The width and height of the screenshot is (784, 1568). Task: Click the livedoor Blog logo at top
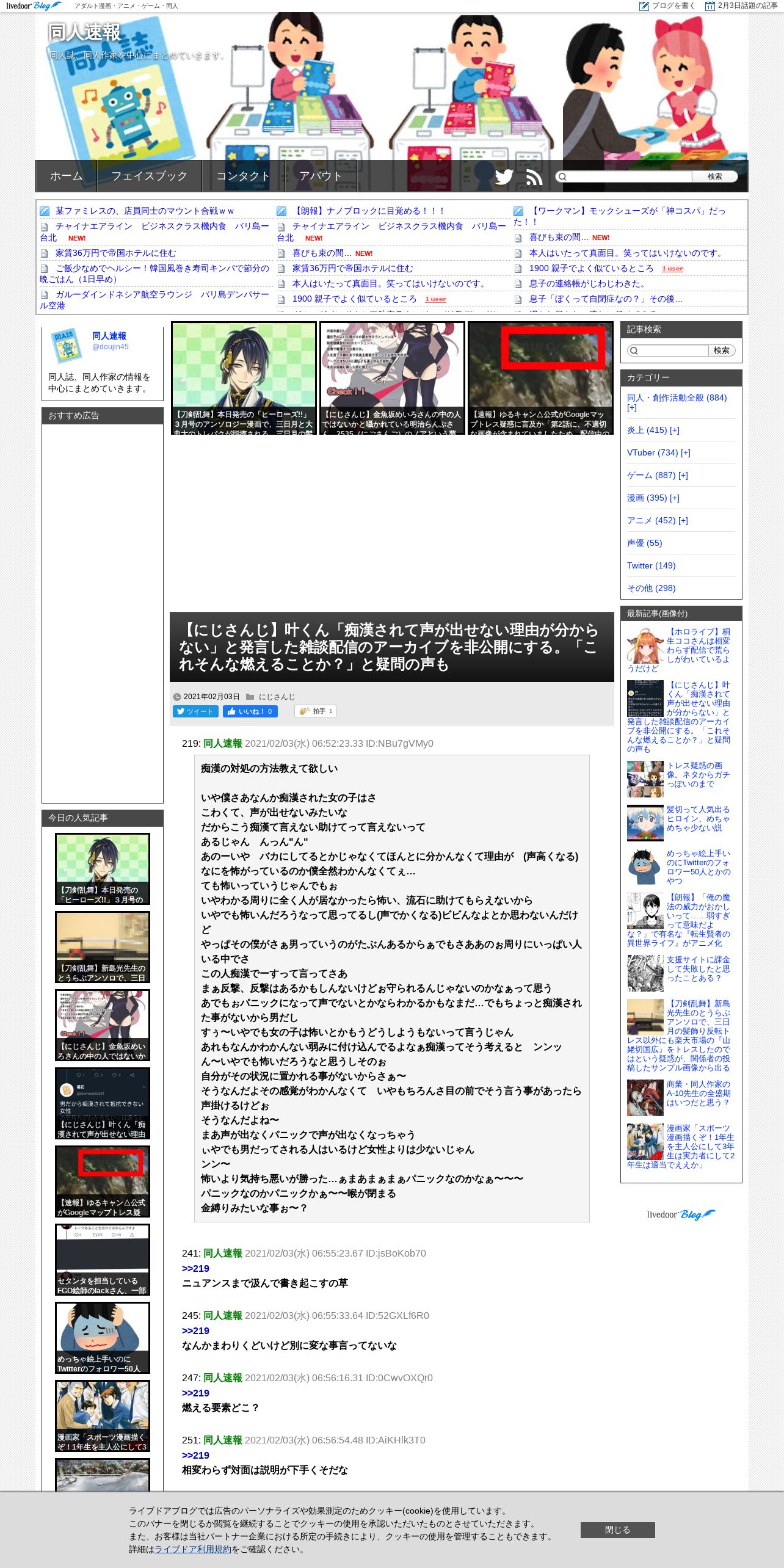(x=33, y=5)
